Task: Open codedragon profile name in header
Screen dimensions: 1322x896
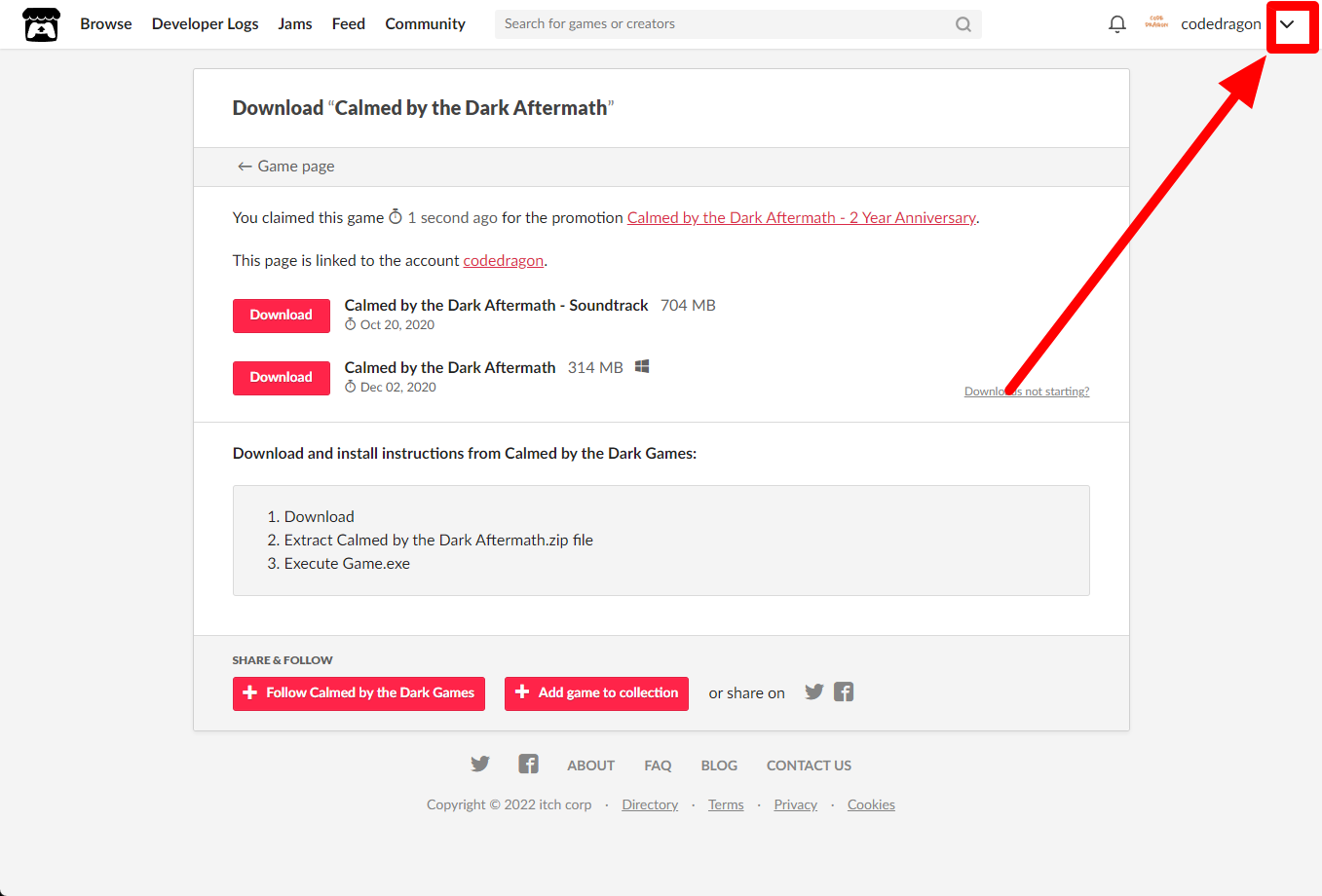Action: coord(1221,23)
